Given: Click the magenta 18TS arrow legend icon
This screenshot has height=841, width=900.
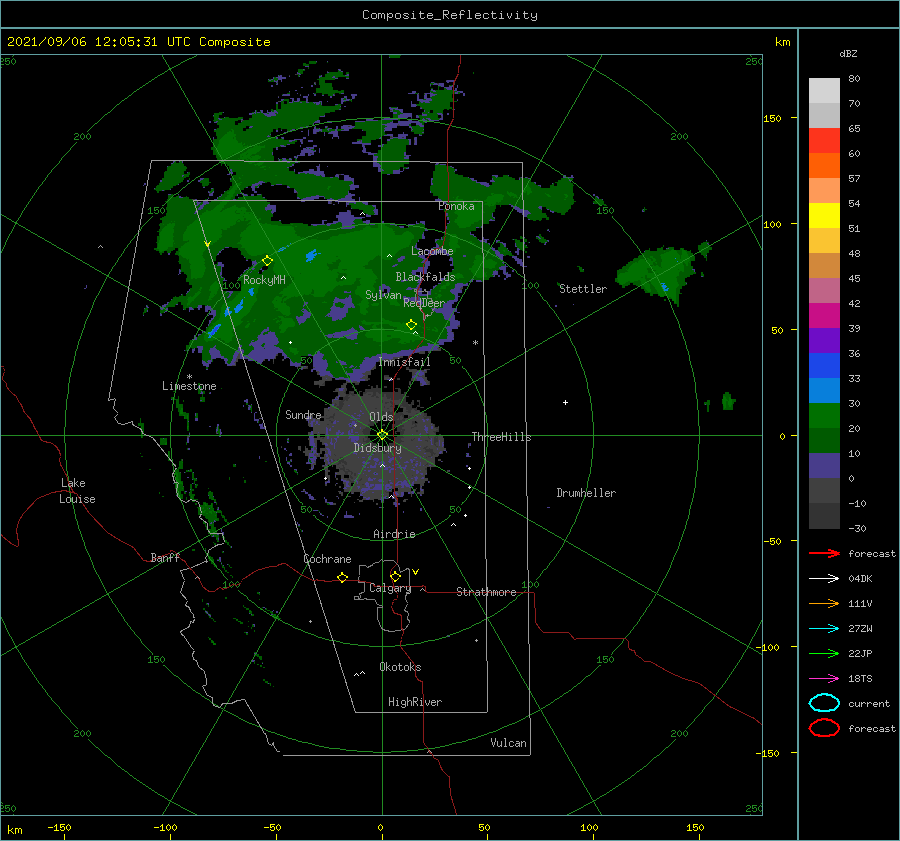Looking at the screenshot, I should [824, 679].
